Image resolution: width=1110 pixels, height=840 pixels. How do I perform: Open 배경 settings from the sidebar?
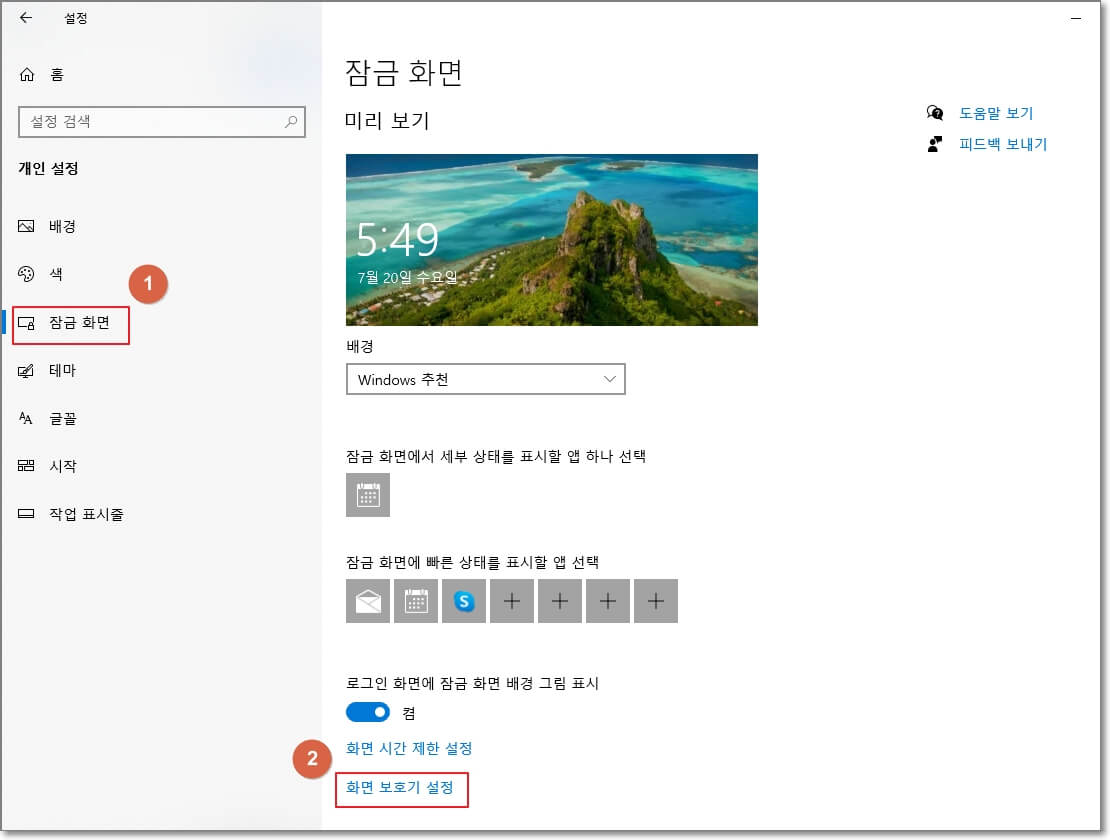60,226
